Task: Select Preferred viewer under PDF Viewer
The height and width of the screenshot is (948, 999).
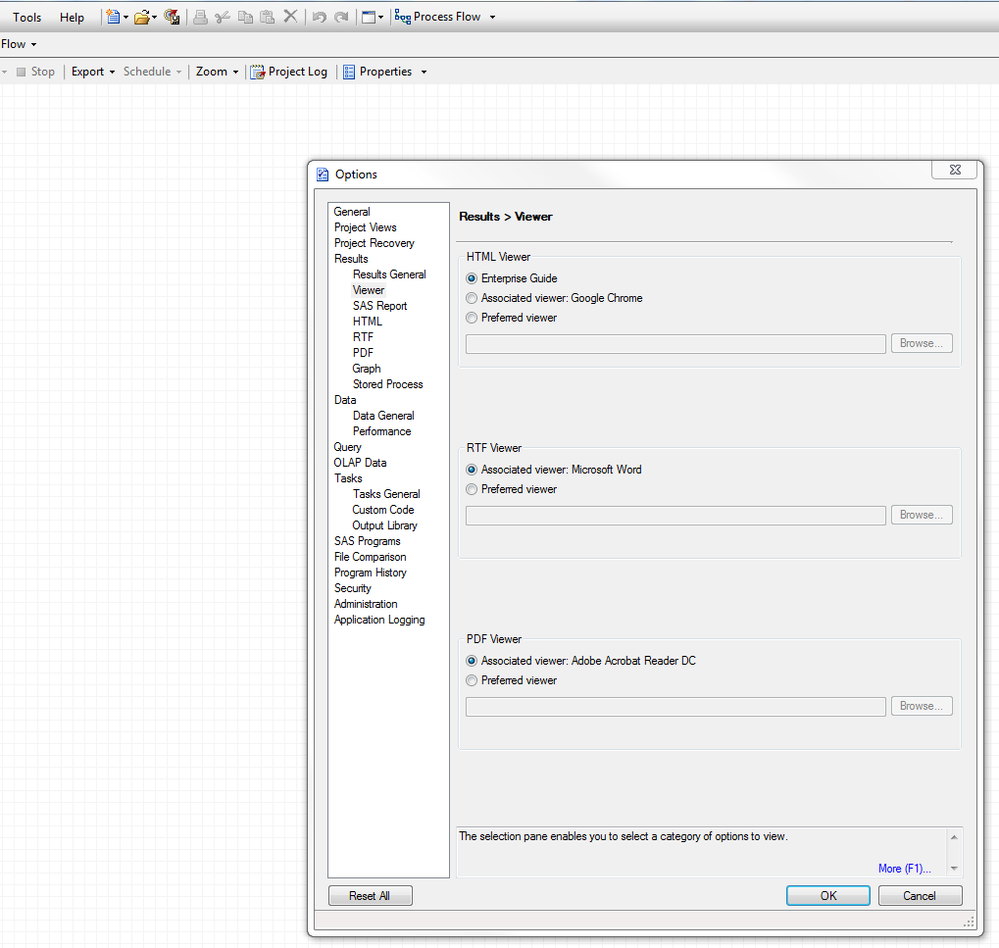Action: (472, 680)
